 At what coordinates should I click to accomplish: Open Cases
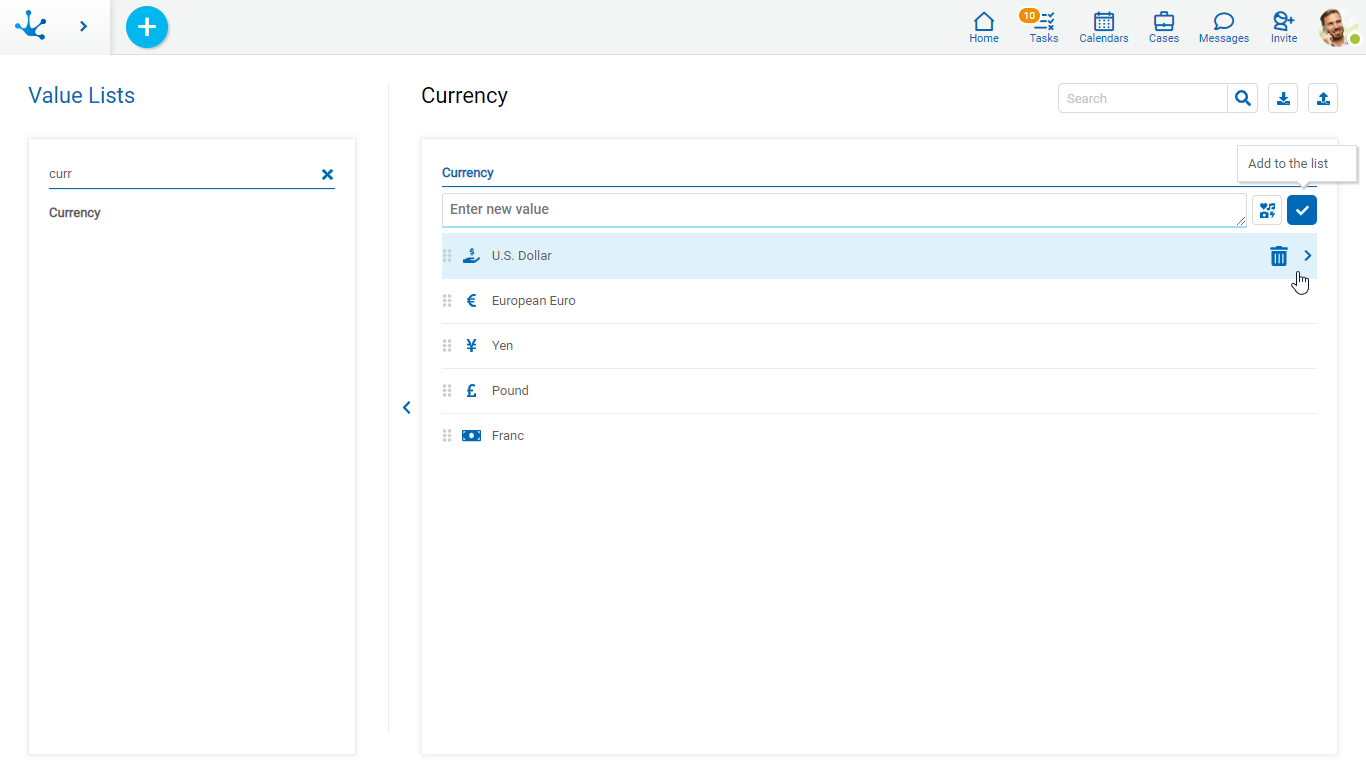tap(1164, 27)
